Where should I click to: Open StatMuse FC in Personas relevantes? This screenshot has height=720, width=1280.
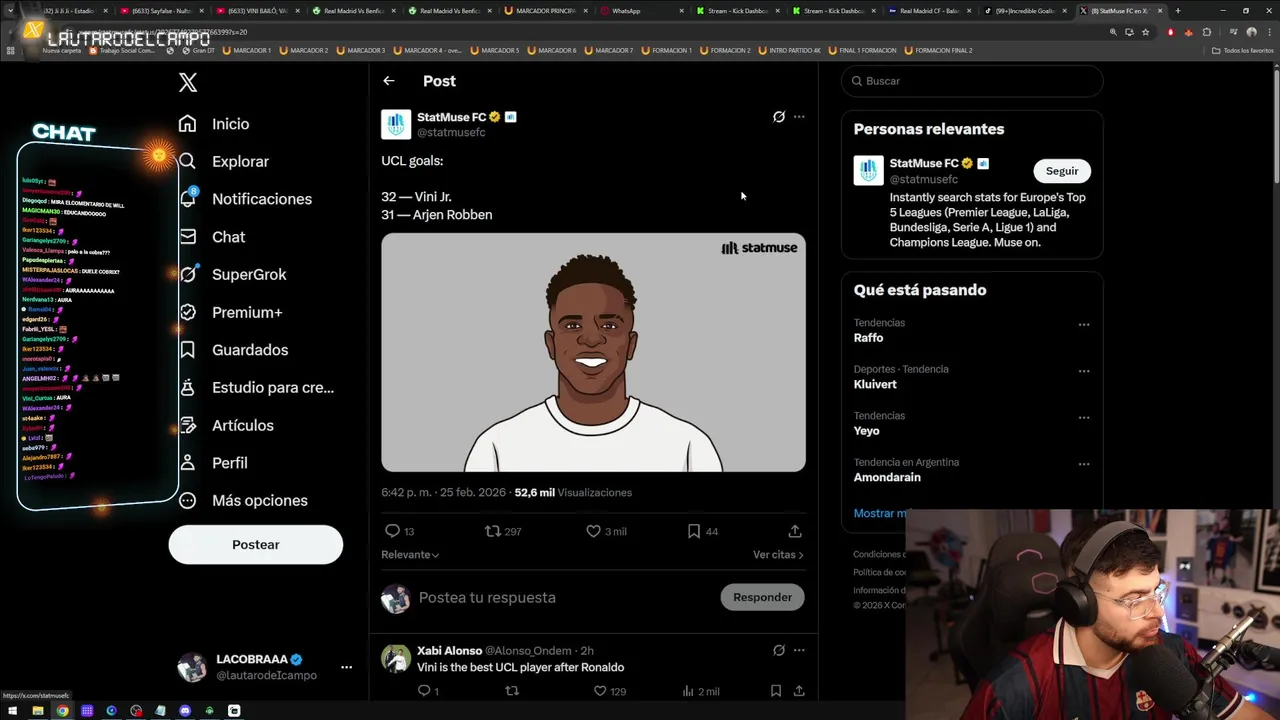coord(924,163)
